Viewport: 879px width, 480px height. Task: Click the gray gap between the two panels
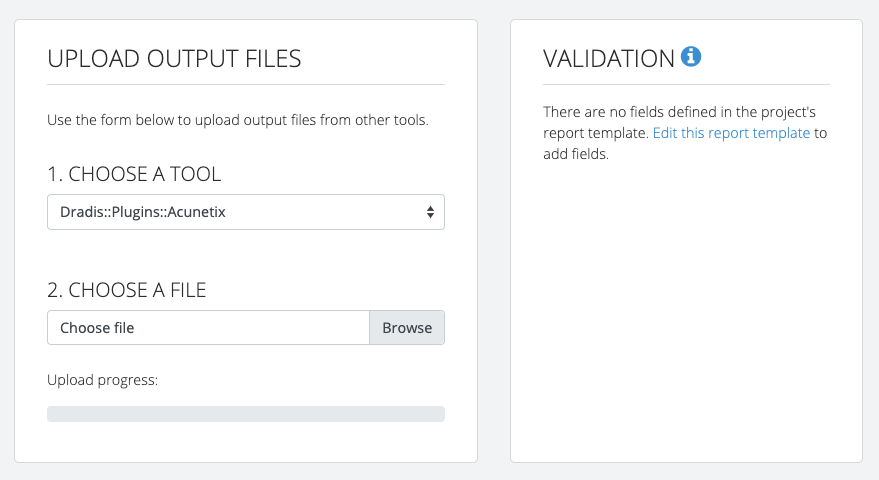494,241
